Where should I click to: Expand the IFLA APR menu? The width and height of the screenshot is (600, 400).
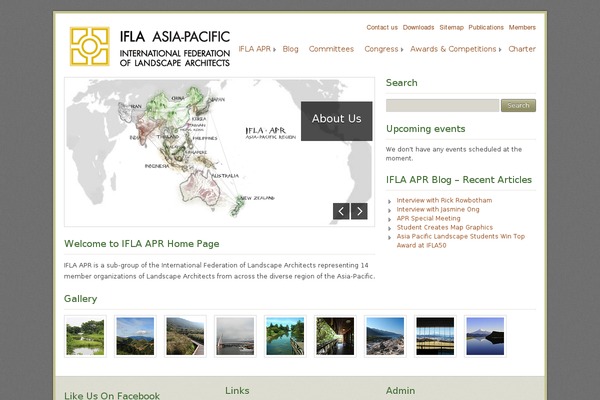click(x=257, y=49)
